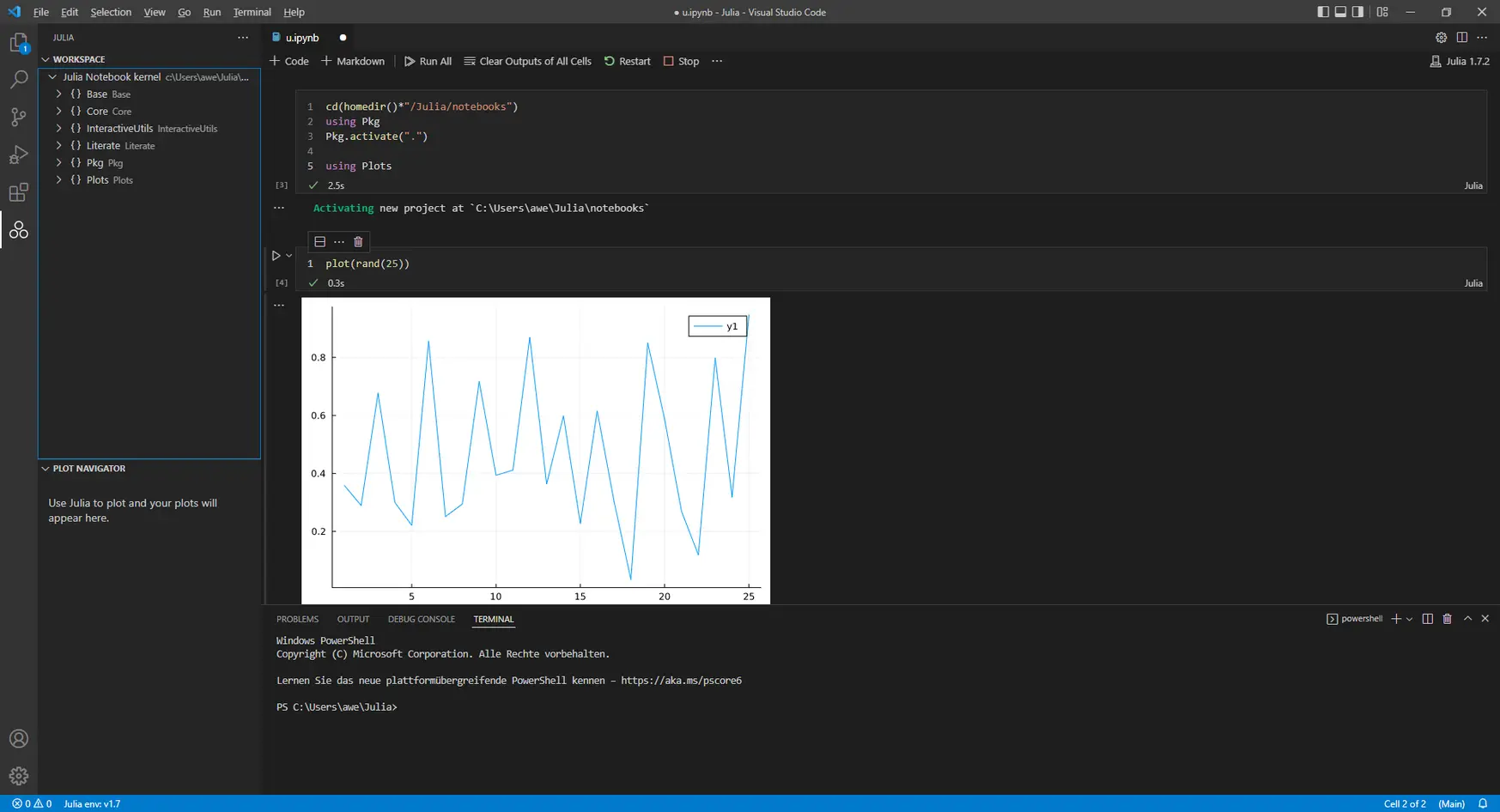This screenshot has height=812, width=1500.
Task: Open new terminal profile dropdown arrow
Action: pos(1409,619)
